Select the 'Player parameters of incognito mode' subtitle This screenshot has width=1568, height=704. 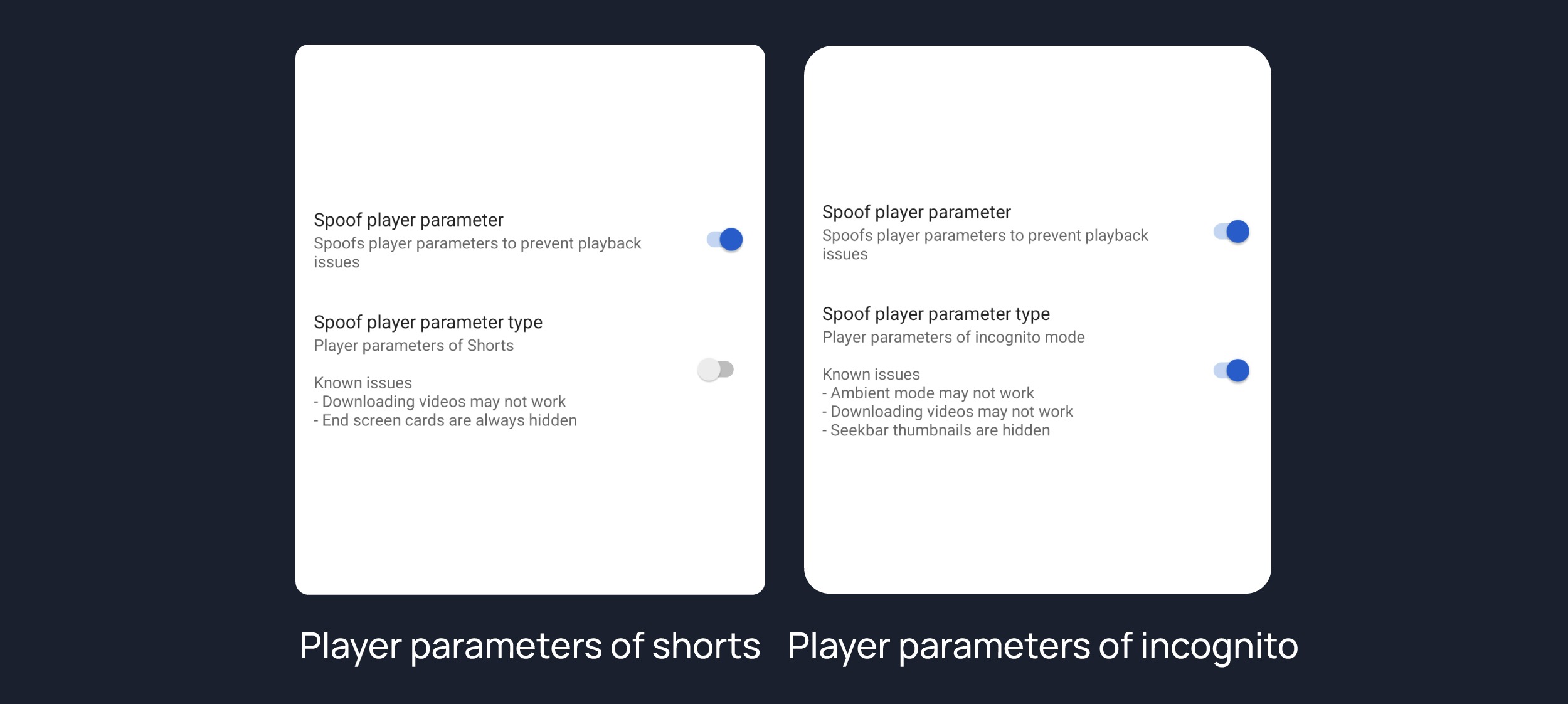[x=953, y=338]
